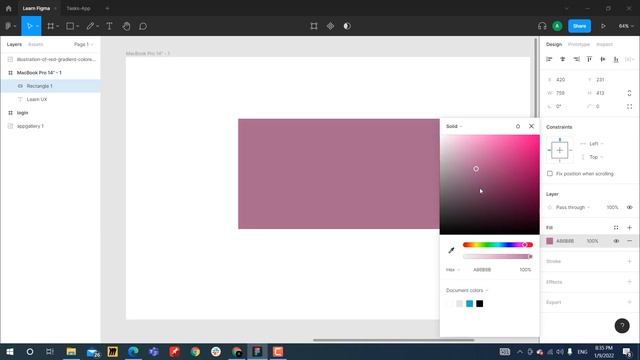This screenshot has height=360, width=640.
Task: Add an export setting with Export plus
Action: point(629,302)
